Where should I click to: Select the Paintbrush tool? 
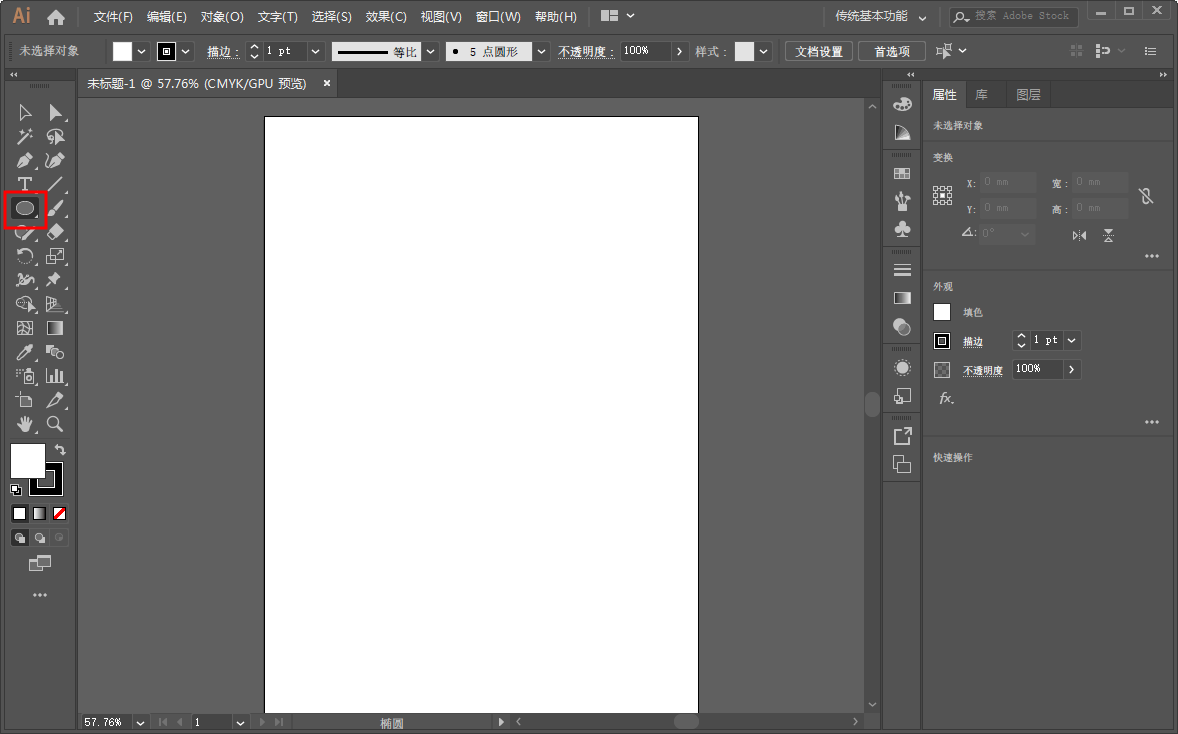tap(55, 208)
